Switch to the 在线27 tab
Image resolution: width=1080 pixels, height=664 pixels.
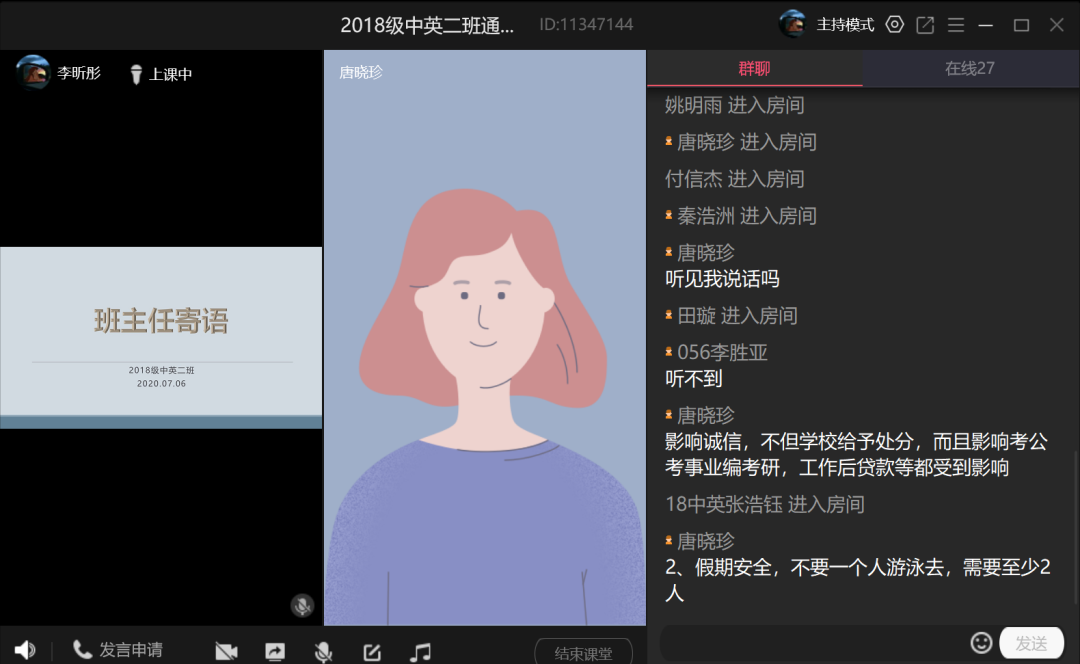point(970,68)
